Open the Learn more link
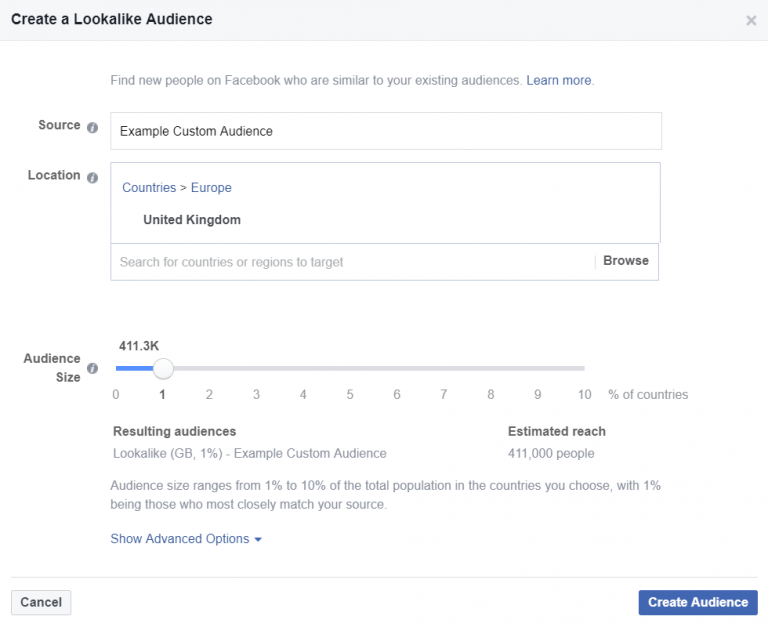 click(559, 80)
